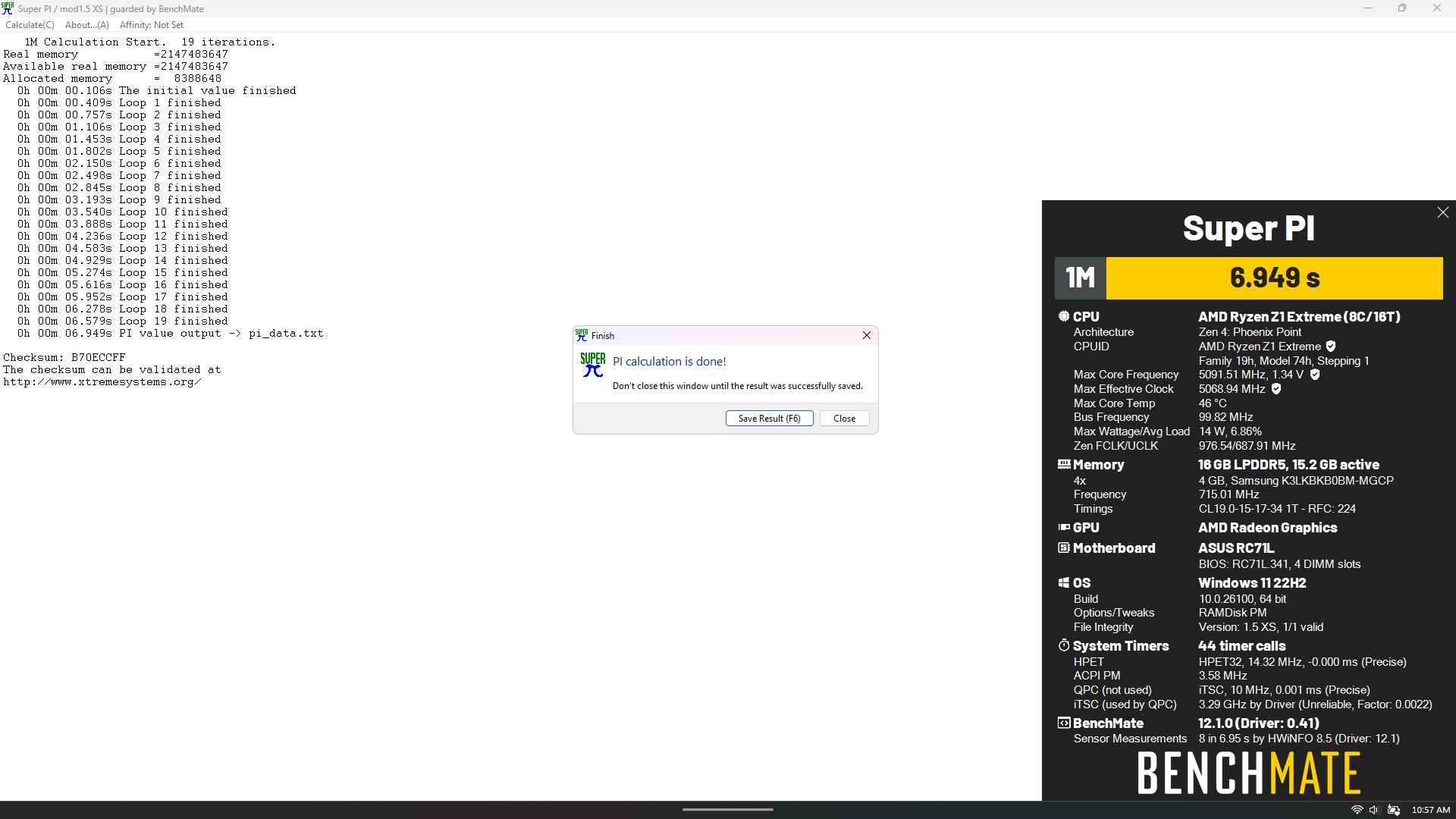
Task: Close the Finish dialog with X
Action: tap(866, 335)
